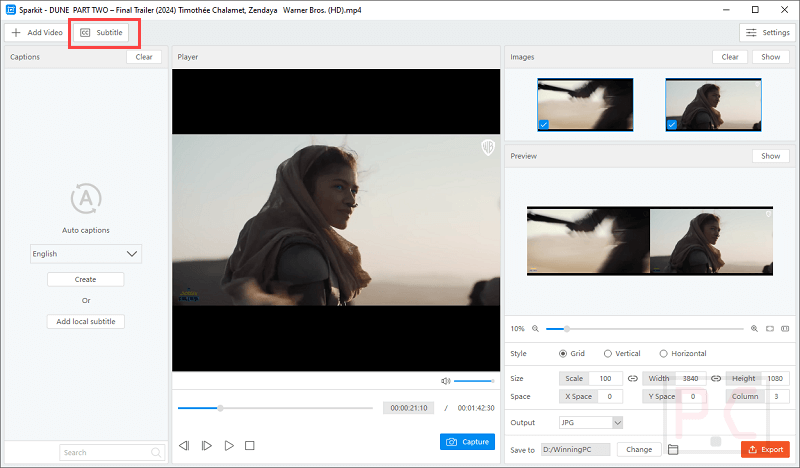Select Vertical style
Image resolution: width=800 pixels, height=468 pixels.
622,353
